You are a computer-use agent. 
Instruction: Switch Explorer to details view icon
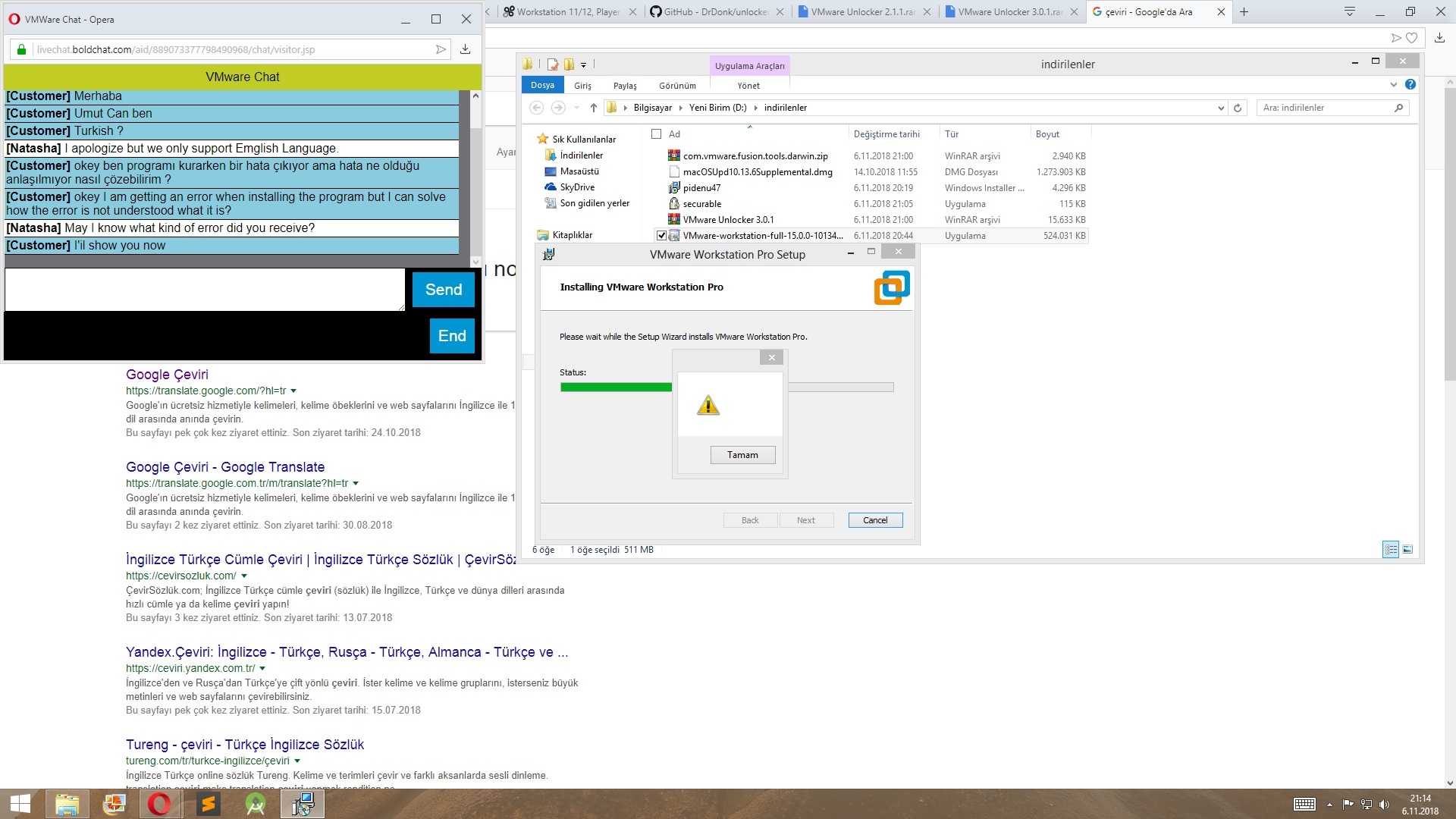click(x=1391, y=550)
